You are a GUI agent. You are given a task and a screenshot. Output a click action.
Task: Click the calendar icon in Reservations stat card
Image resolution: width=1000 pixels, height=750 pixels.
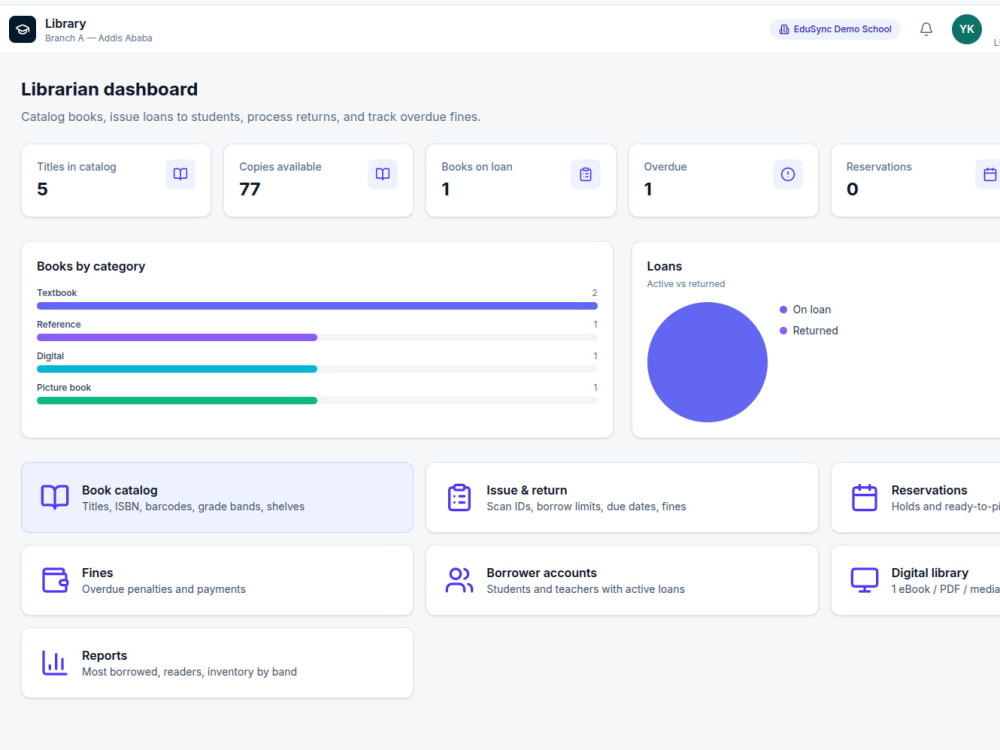point(989,174)
